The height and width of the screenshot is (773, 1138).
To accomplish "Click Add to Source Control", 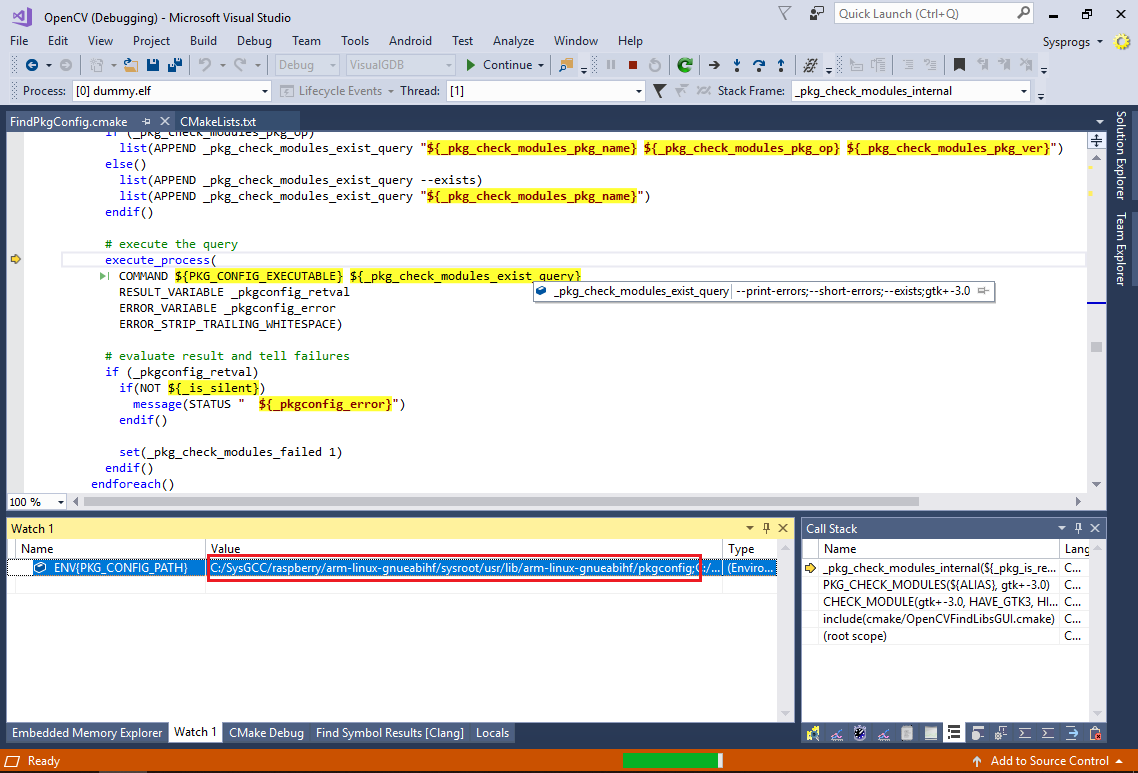I will click(x=1049, y=761).
